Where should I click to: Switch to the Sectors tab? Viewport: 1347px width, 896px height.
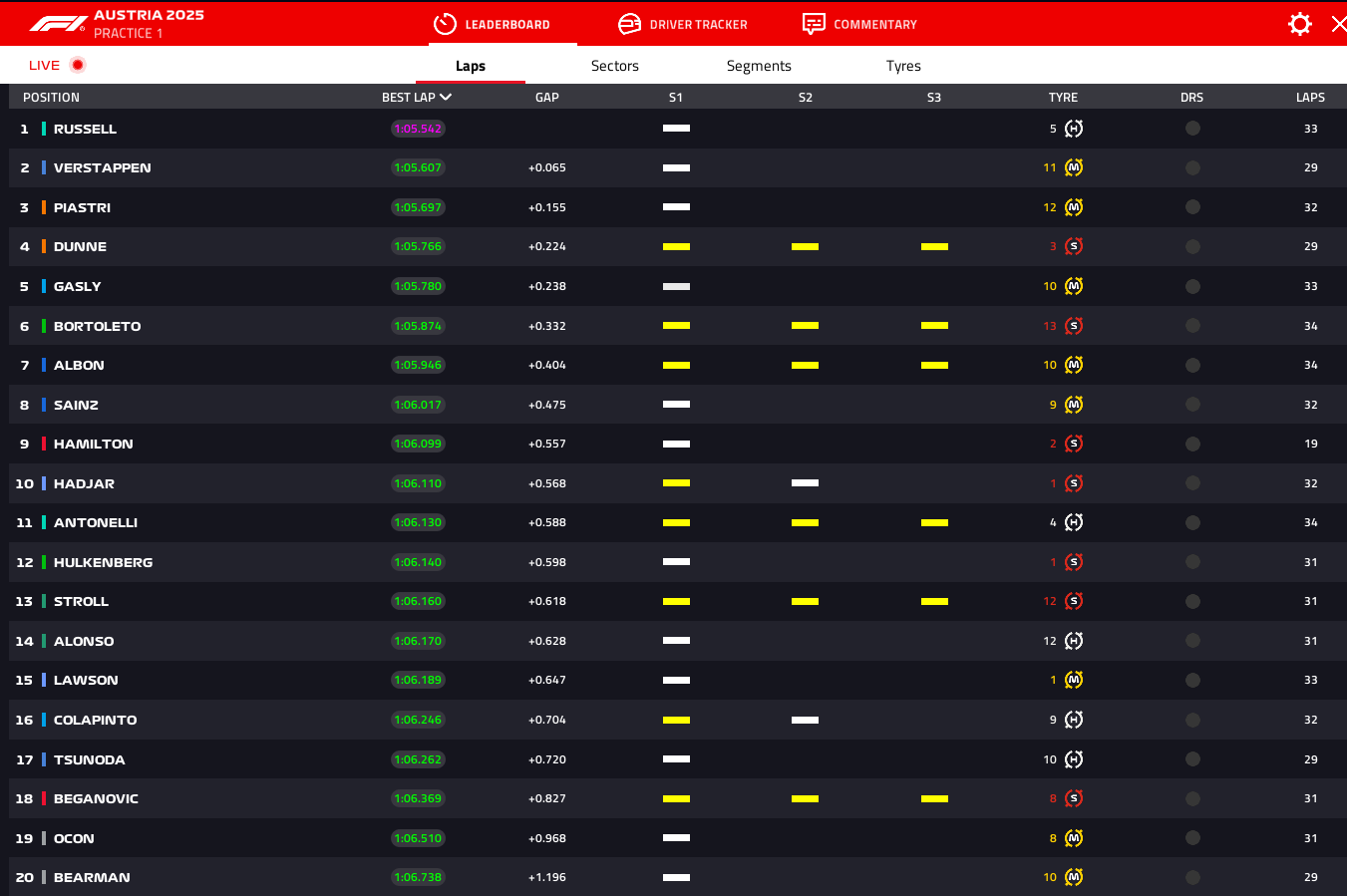point(614,66)
